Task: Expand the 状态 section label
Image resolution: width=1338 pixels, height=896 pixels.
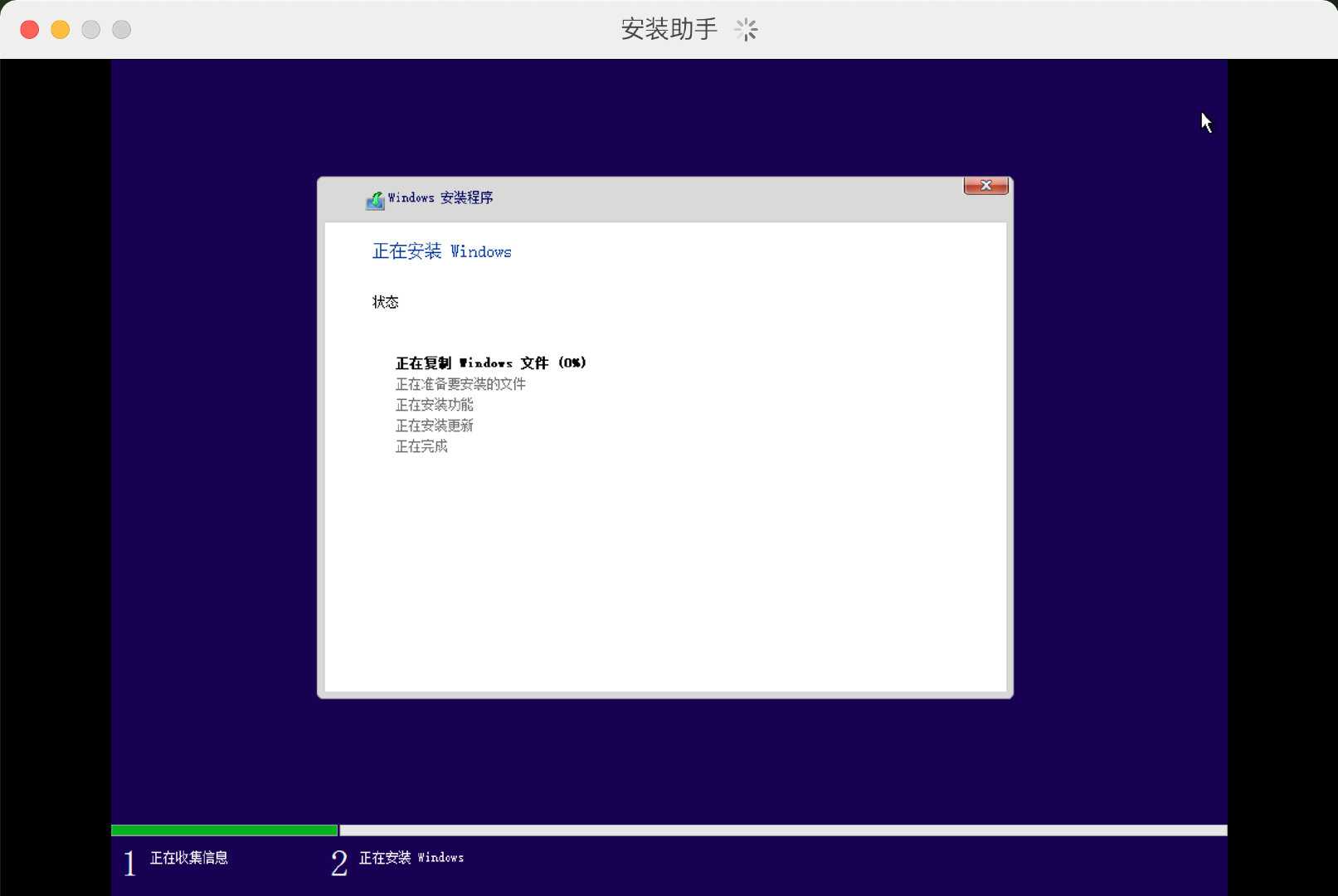Action: 386,302
